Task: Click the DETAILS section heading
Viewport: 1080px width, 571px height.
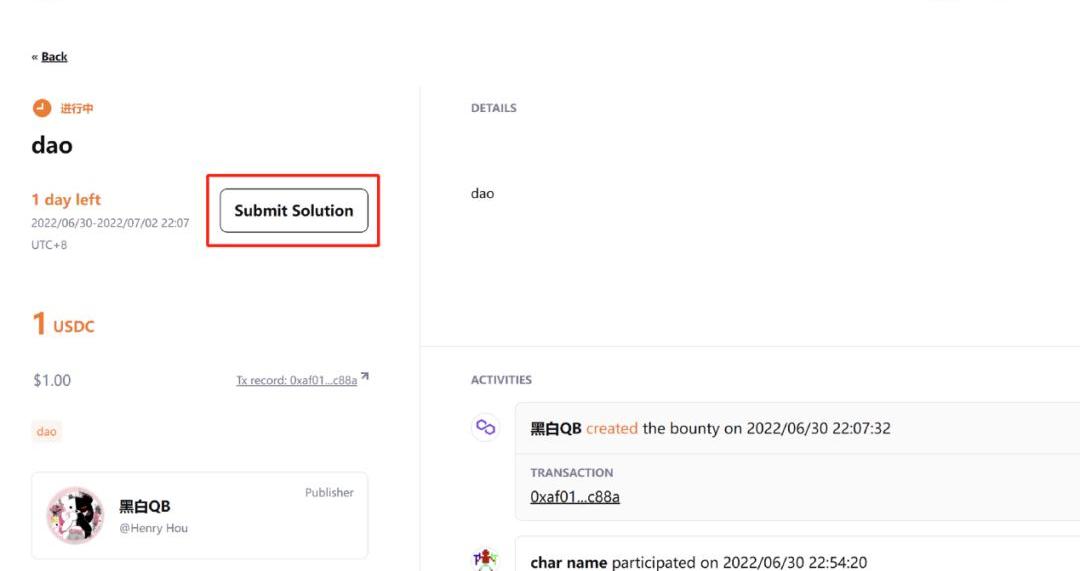Action: [x=494, y=108]
